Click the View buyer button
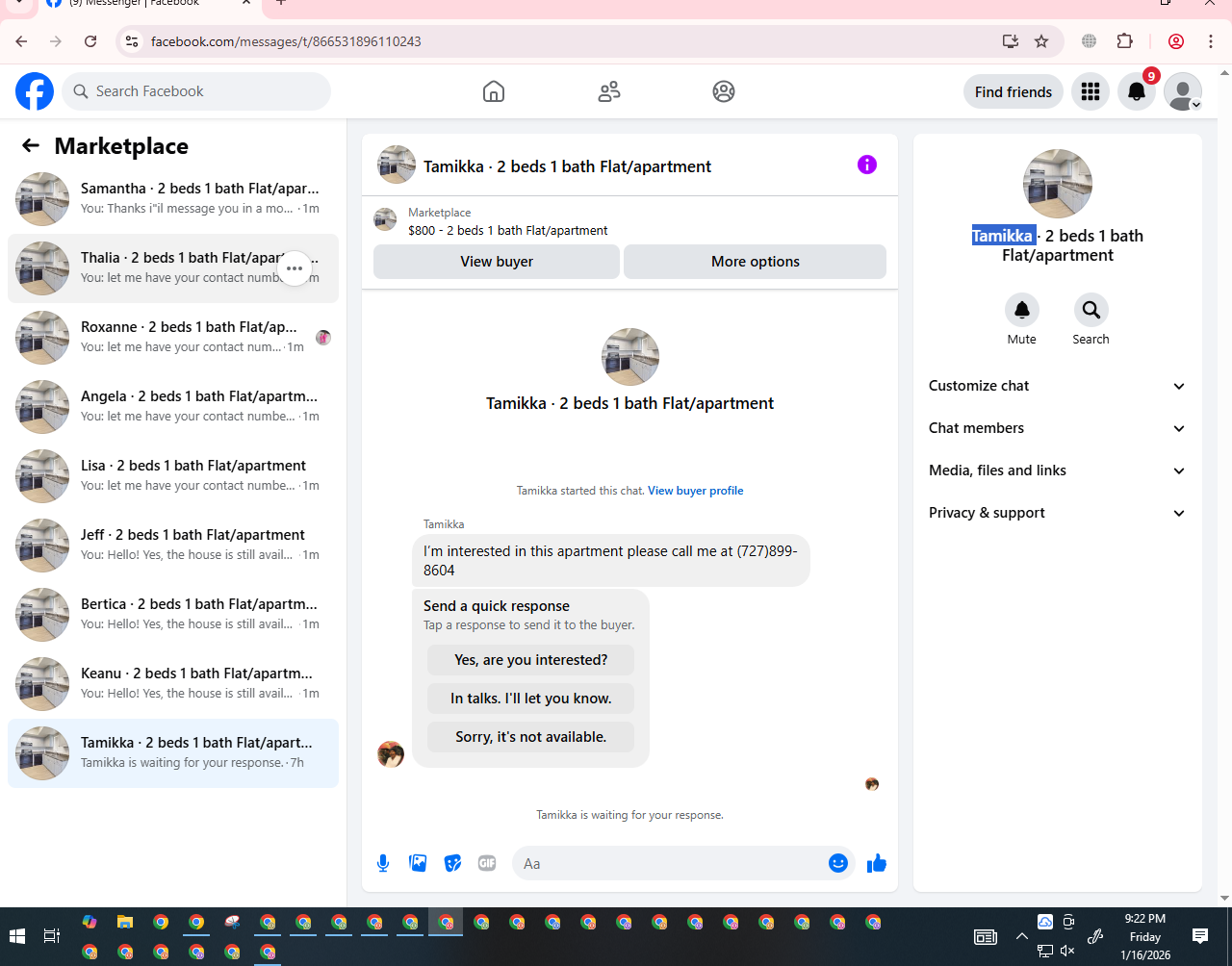 pos(497,262)
